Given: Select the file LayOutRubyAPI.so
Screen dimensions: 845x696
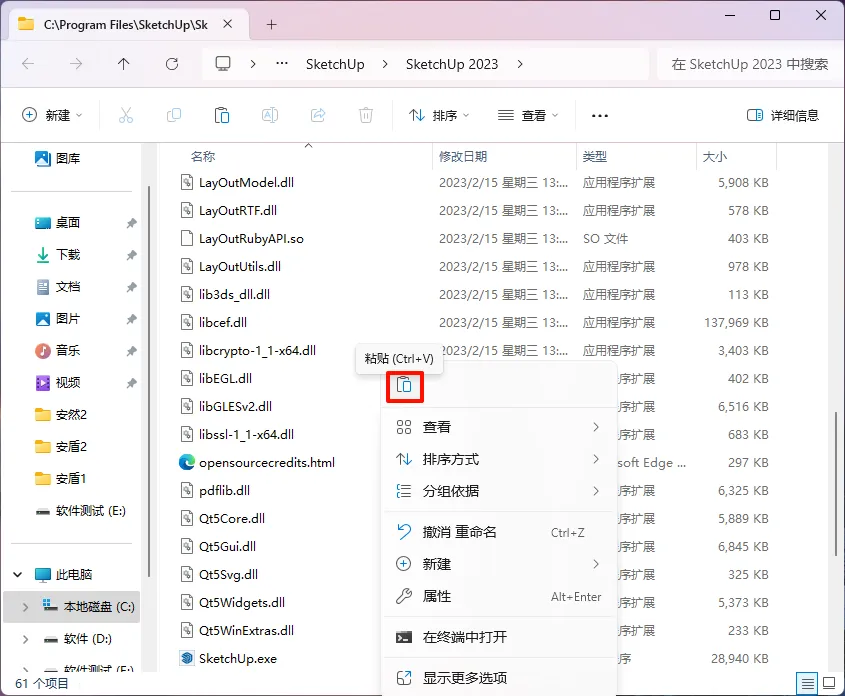Looking at the screenshot, I should click(251, 239).
